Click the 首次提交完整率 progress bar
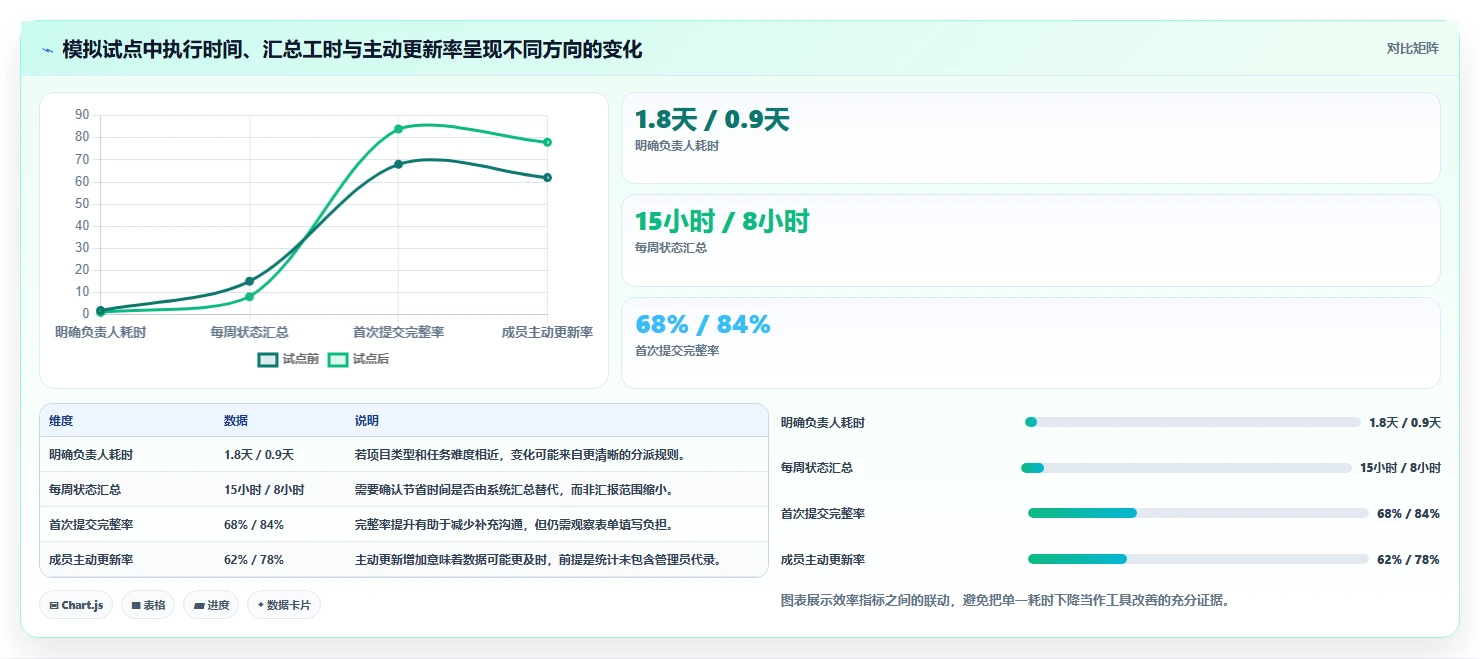1480x659 pixels. pos(1198,513)
